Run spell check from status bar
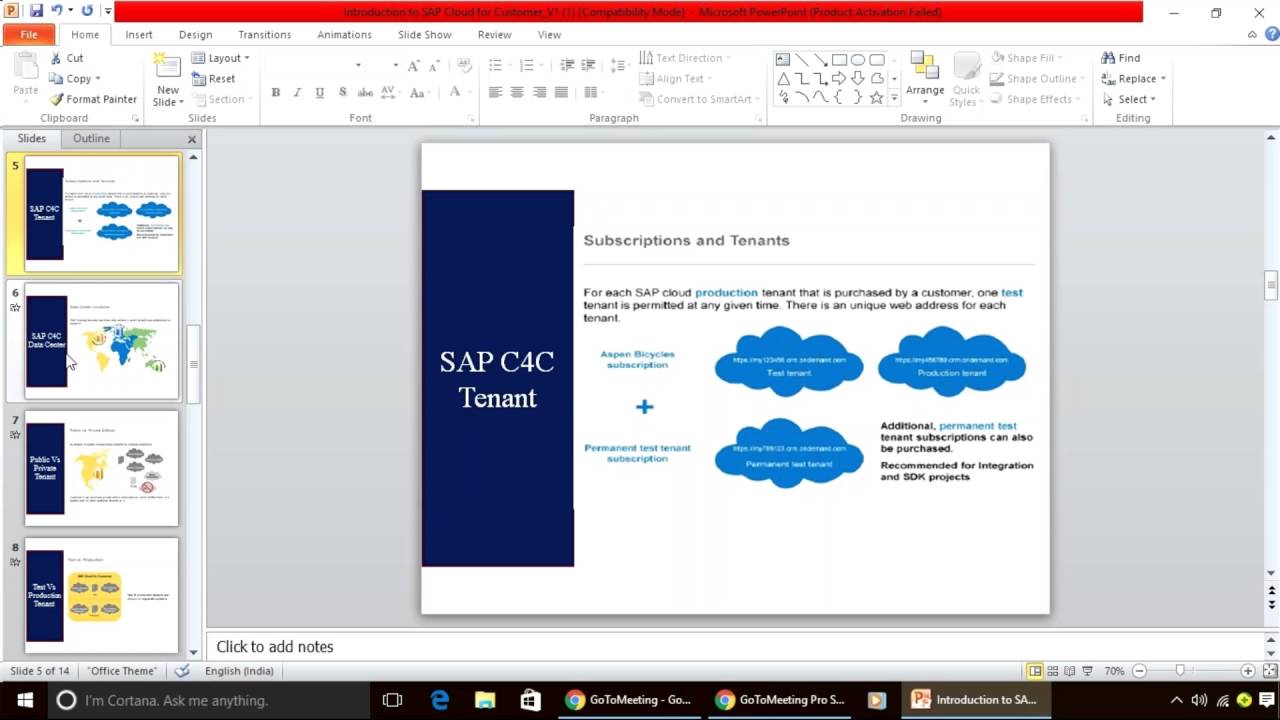This screenshot has width=1280, height=720. tap(182, 671)
